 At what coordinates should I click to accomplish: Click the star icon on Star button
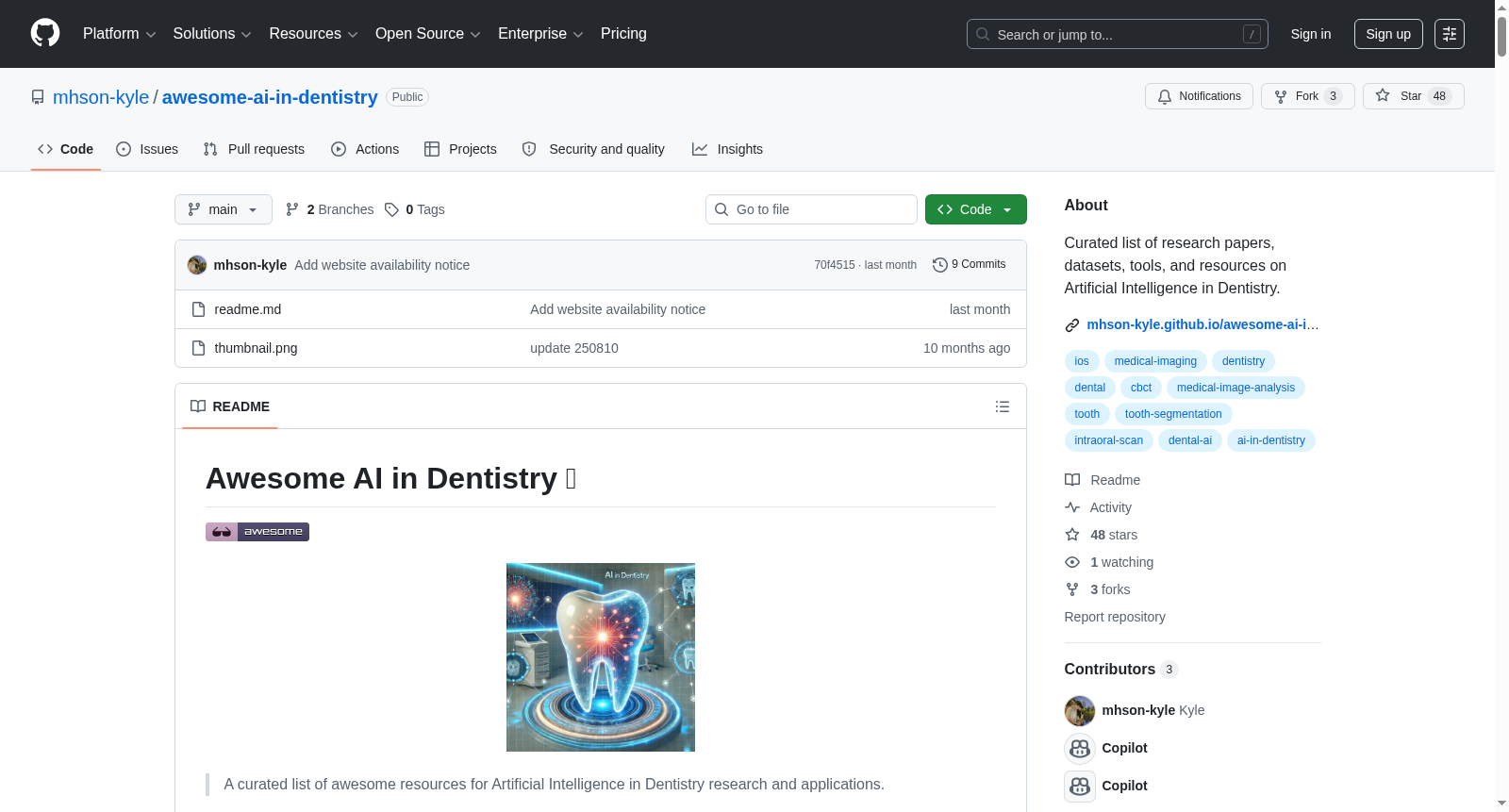1383,96
